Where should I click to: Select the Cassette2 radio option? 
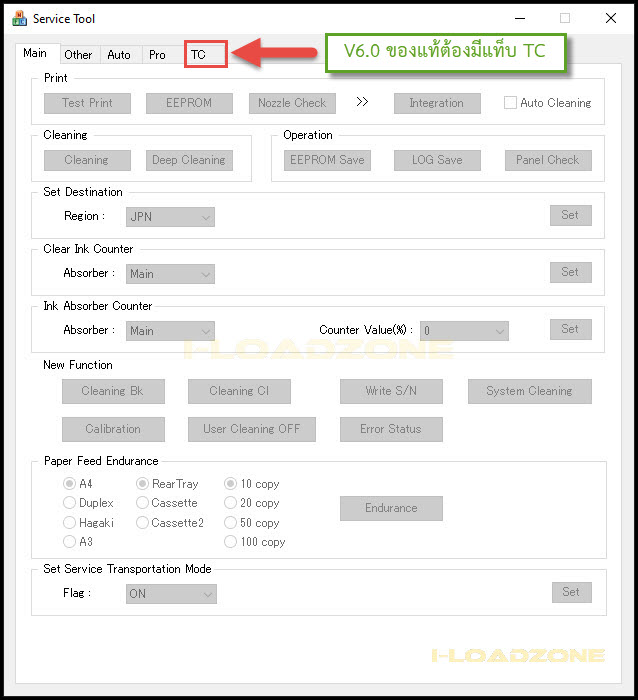click(142, 522)
